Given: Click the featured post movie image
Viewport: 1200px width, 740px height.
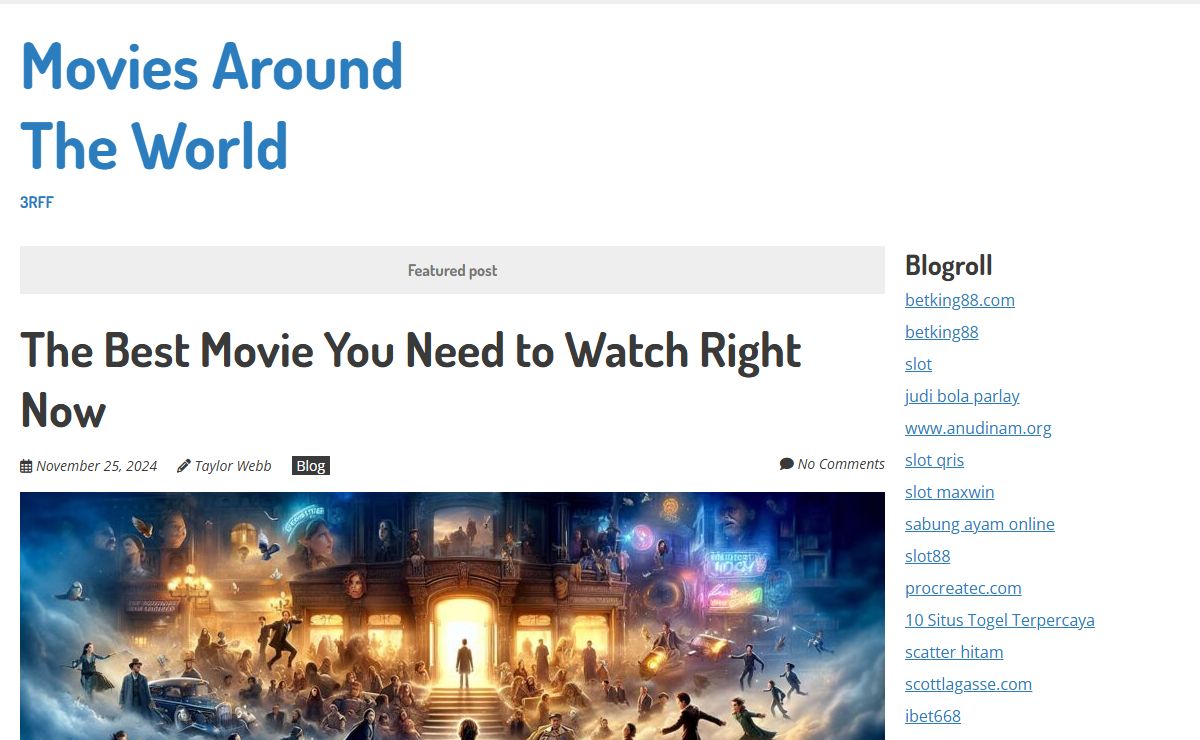Looking at the screenshot, I should (452, 615).
